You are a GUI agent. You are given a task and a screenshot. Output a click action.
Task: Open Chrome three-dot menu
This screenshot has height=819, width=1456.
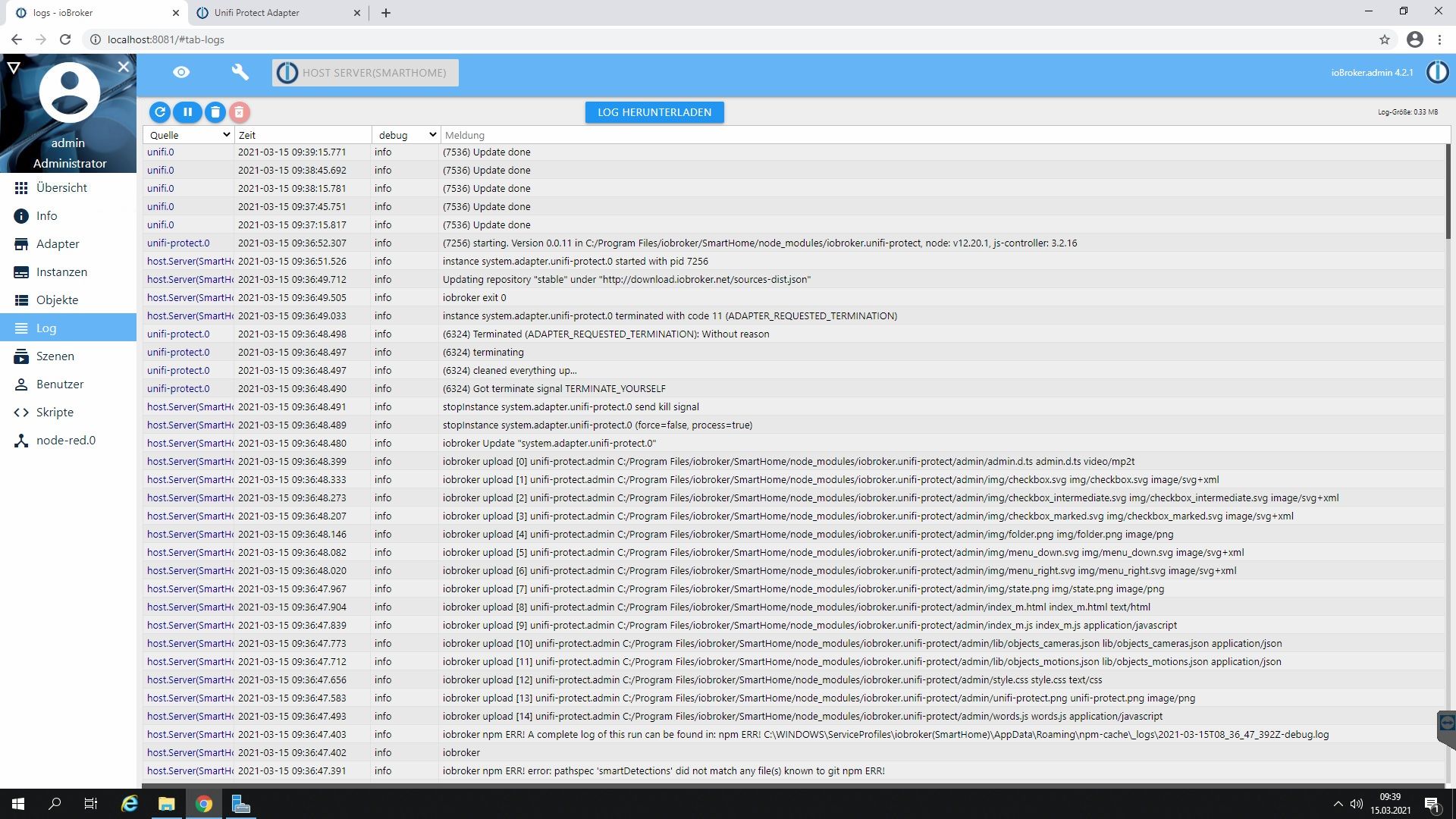(1439, 39)
